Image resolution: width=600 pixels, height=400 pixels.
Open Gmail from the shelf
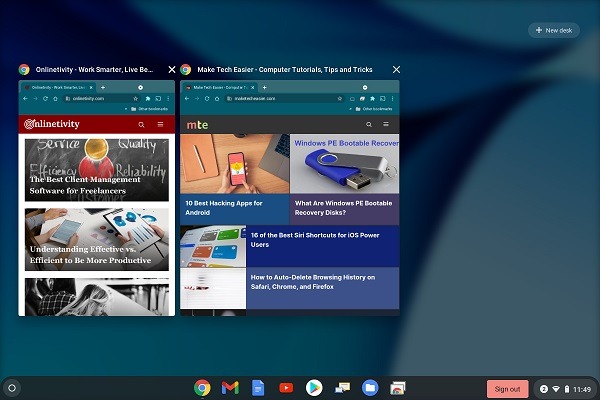coord(230,388)
